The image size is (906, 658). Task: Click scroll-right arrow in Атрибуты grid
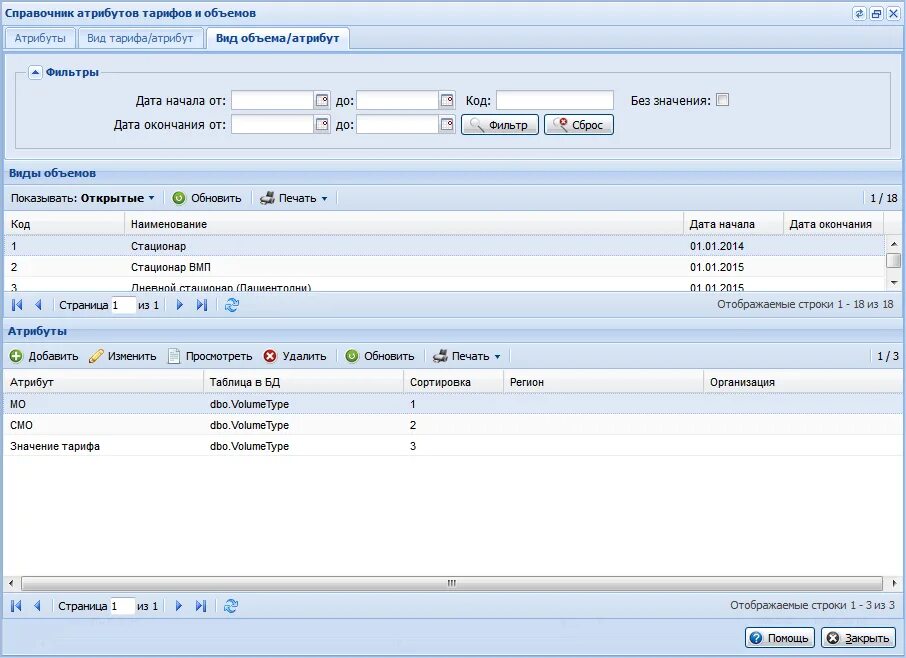[x=894, y=583]
